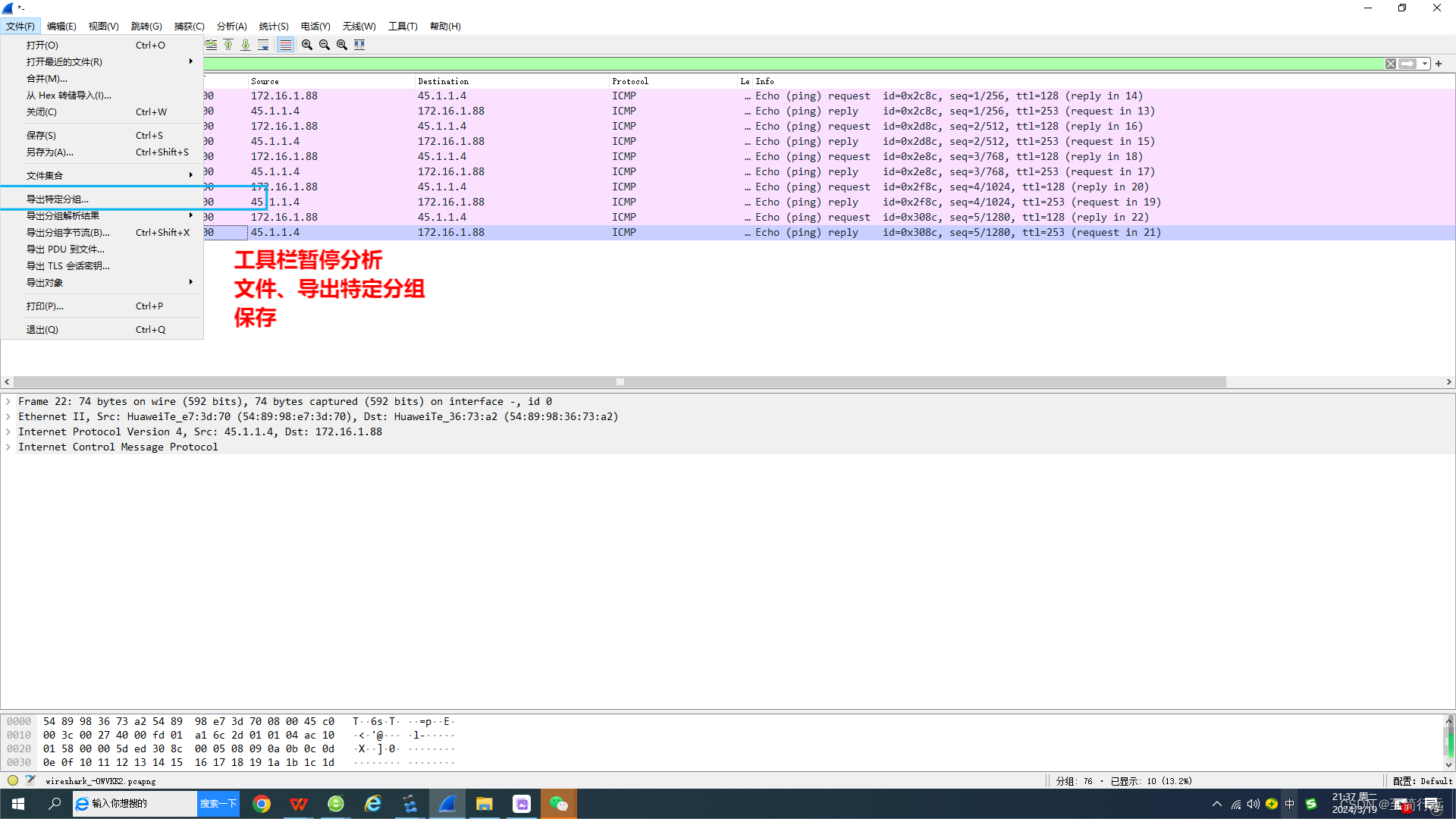The width and height of the screenshot is (1456, 819).
Task: Expand Open Recent (打开最近的文件) submenu
Action: (x=102, y=61)
